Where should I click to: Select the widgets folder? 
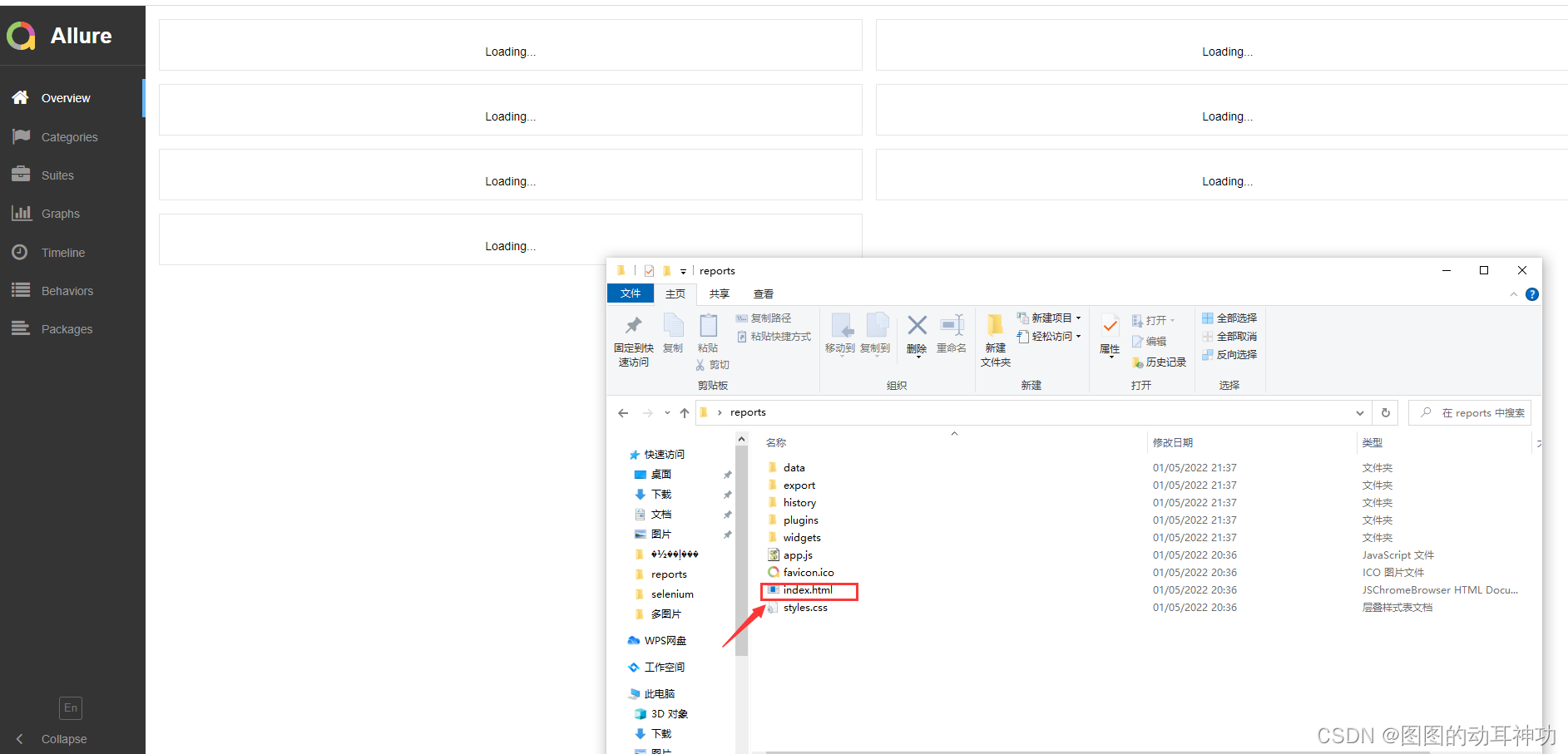click(x=802, y=538)
